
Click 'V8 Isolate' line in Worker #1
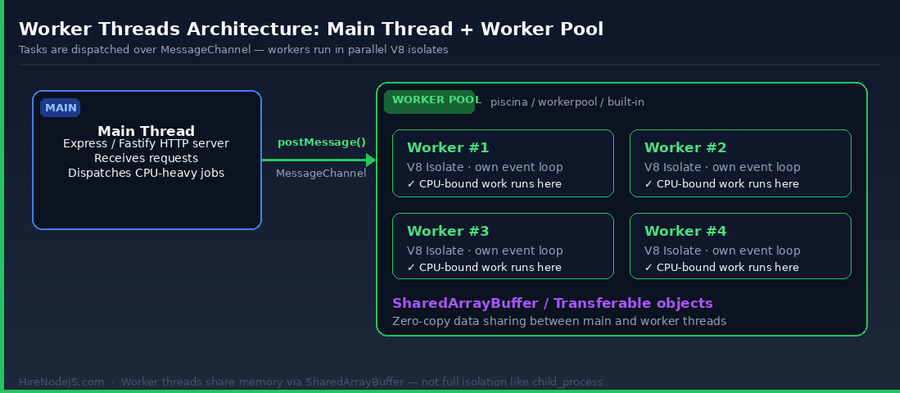[x=485, y=168]
